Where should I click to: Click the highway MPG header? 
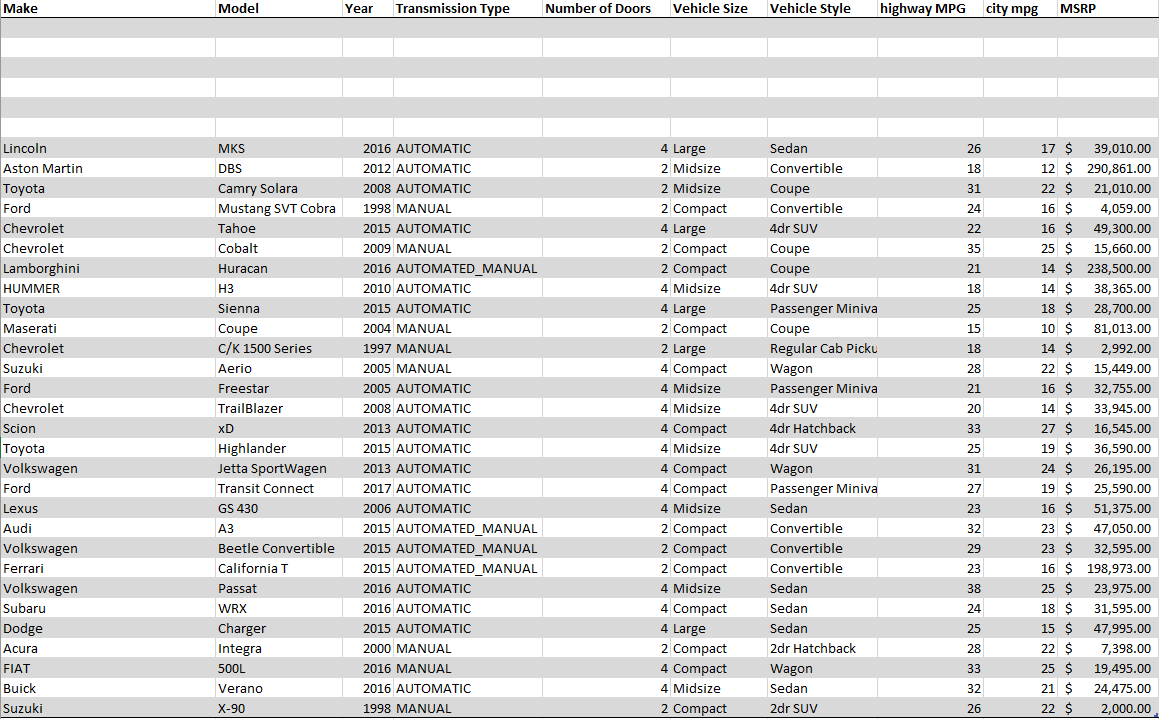pyautogui.click(x=930, y=9)
